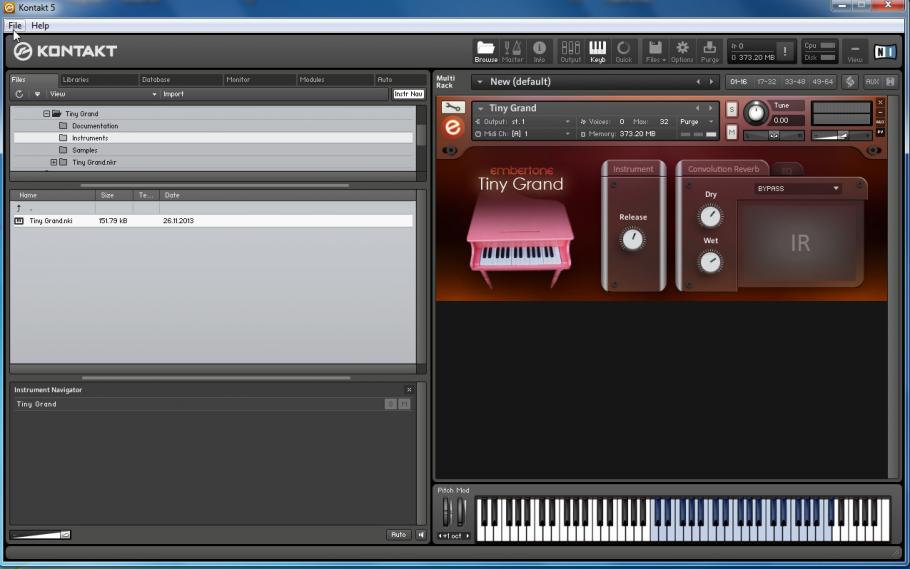The width and height of the screenshot is (910, 569).
Task: Open the Tiny Grand wrench edit icon
Action: tap(453, 107)
